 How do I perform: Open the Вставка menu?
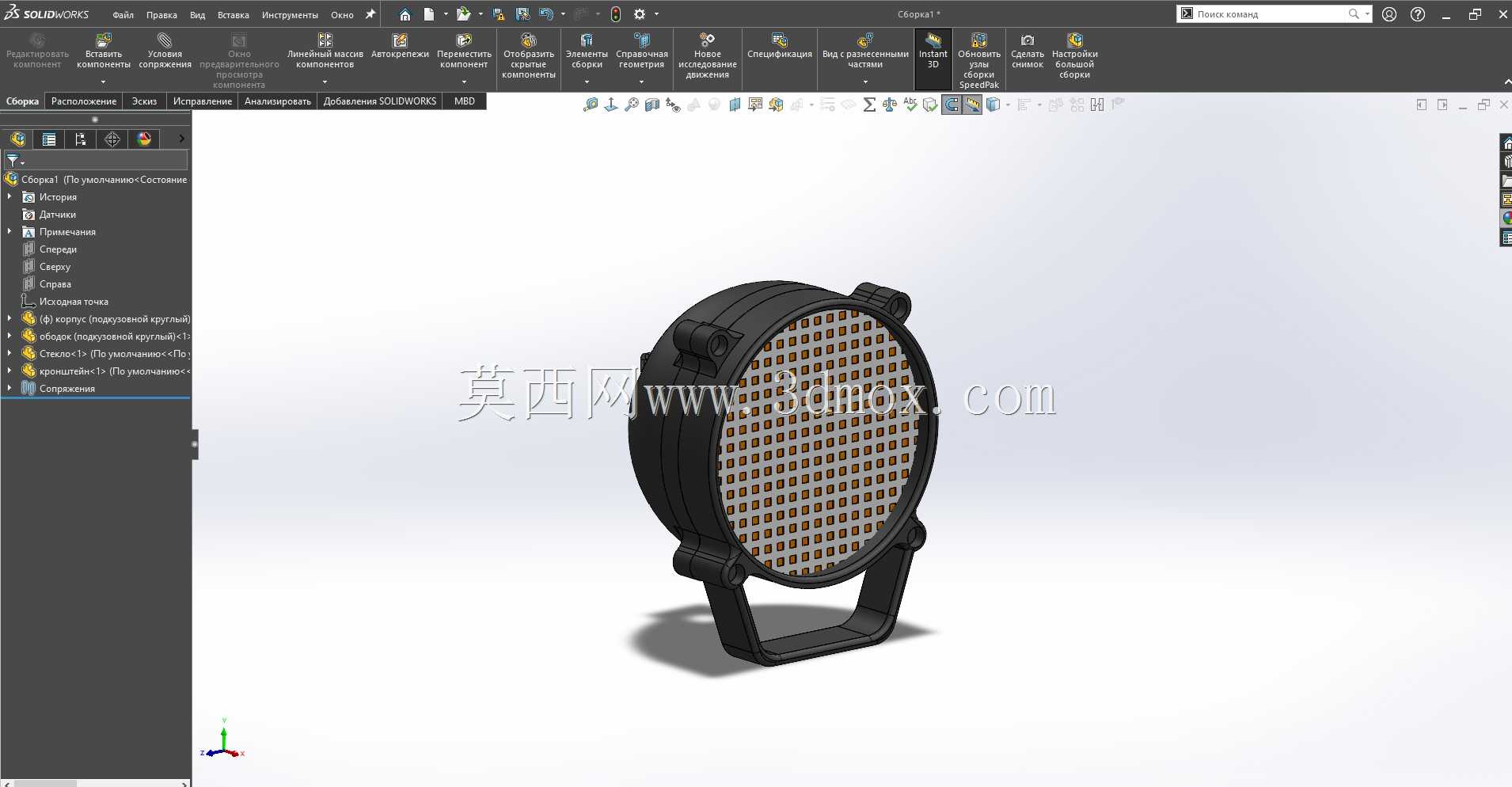233,15
